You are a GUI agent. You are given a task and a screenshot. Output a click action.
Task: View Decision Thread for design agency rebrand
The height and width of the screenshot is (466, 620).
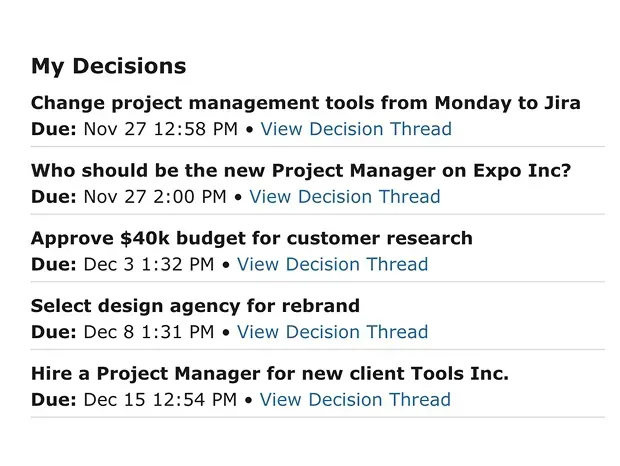coord(332,332)
